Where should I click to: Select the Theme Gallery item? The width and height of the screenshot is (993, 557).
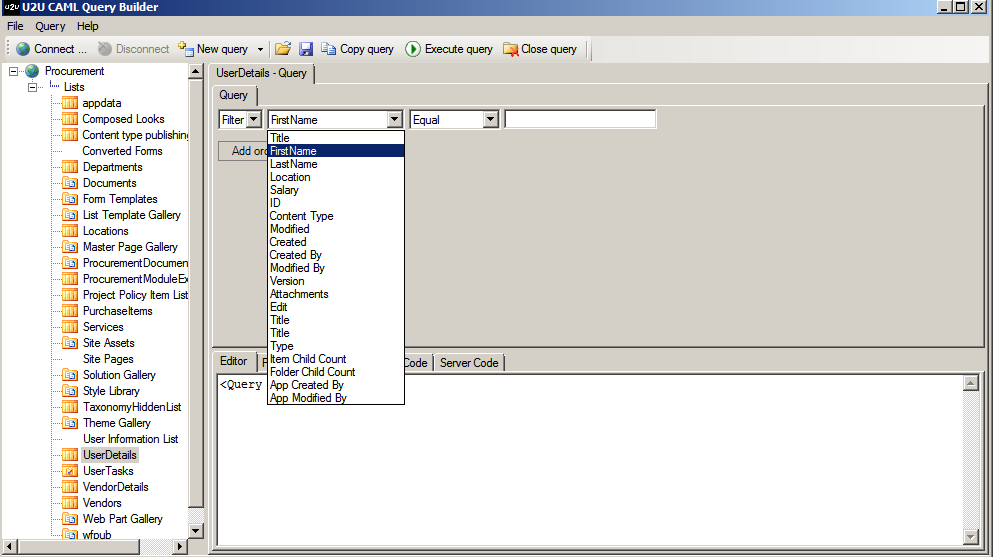tap(117, 423)
